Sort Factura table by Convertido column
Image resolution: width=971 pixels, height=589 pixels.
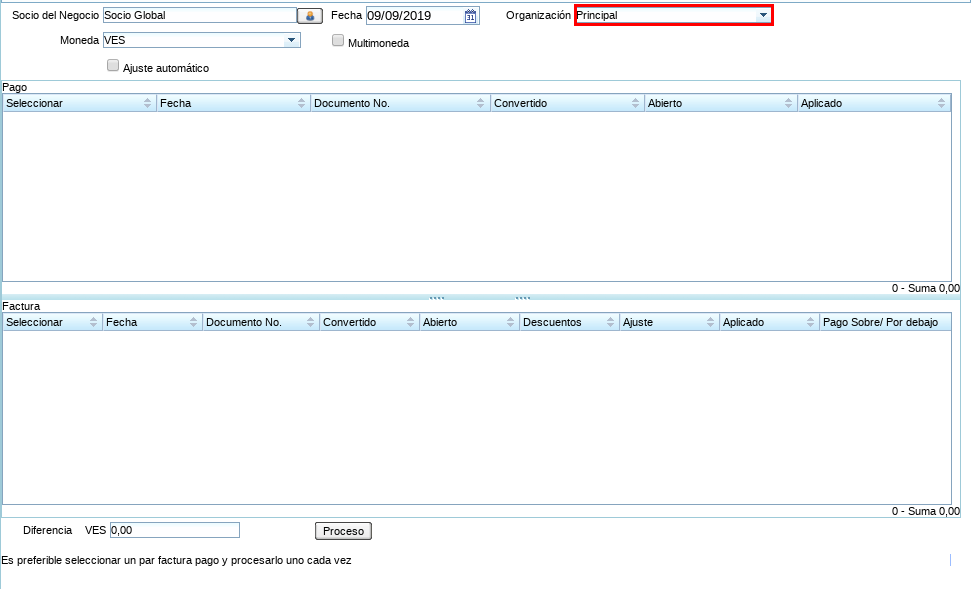[369, 322]
